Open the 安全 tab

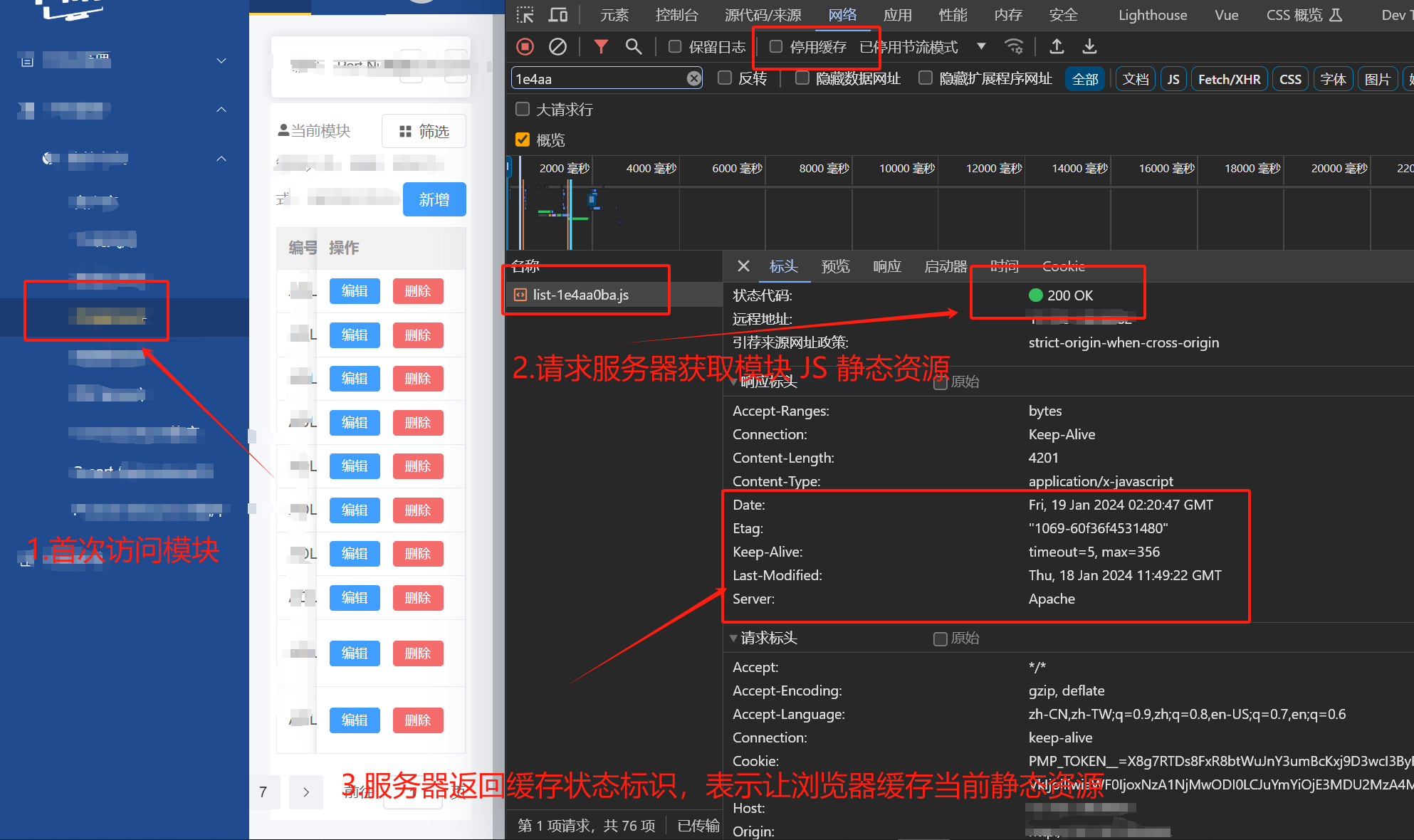coord(1064,15)
